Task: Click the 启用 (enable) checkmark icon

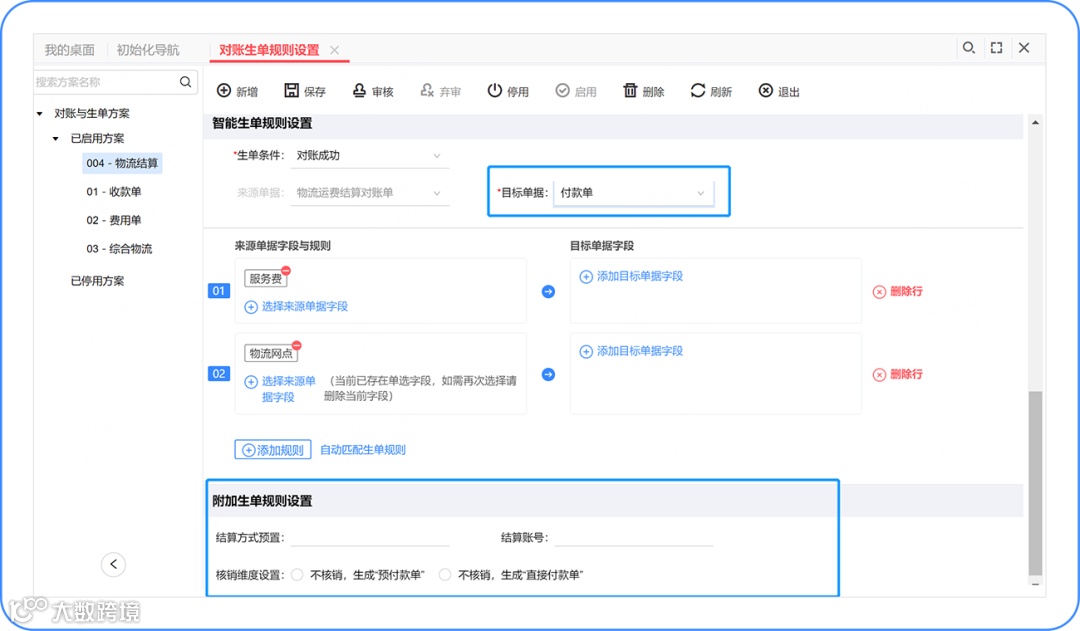Action: [563, 91]
